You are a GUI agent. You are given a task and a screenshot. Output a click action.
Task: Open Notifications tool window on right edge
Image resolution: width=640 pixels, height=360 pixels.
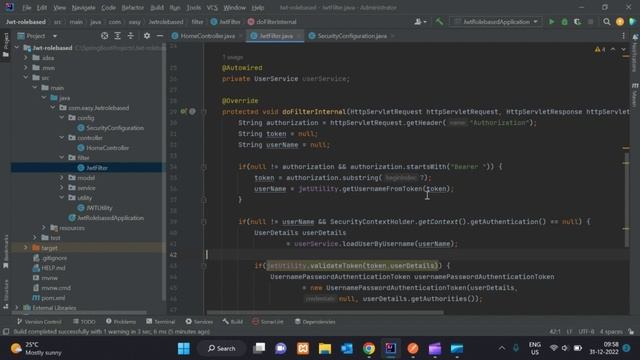coord(635,53)
